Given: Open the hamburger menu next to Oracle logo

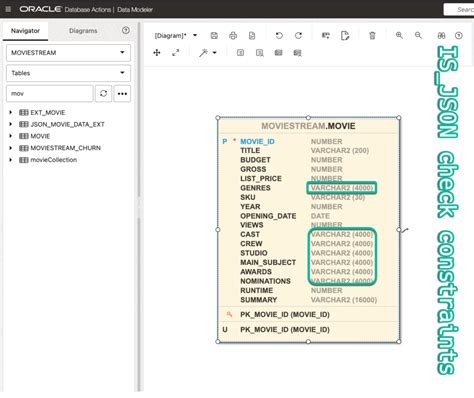Looking at the screenshot, I should (x=8, y=9).
